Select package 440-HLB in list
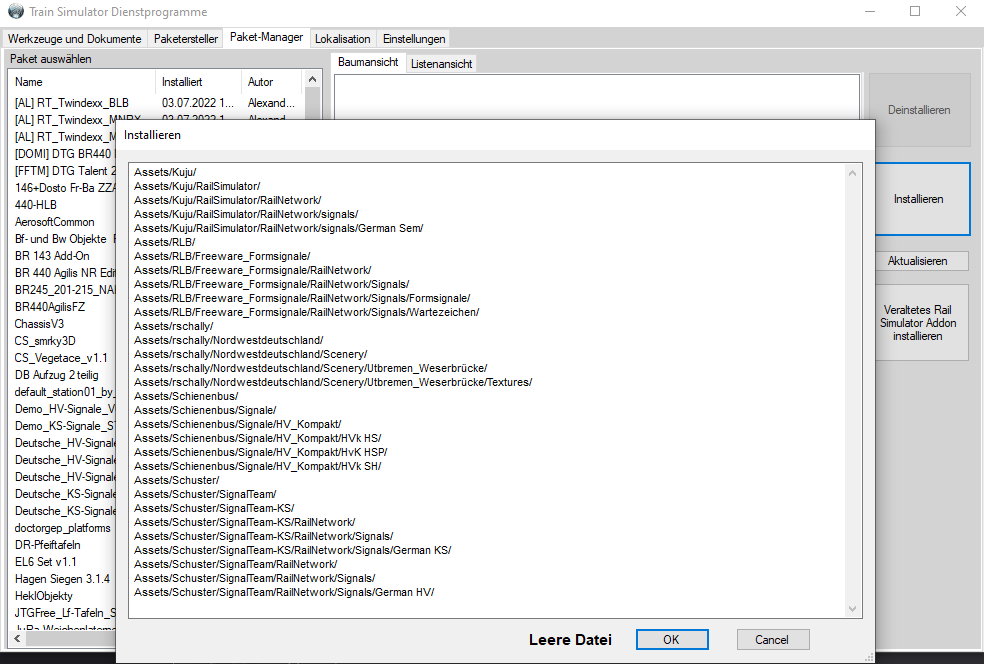Image resolution: width=984 pixels, height=664 pixels. click(x=36, y=205)
